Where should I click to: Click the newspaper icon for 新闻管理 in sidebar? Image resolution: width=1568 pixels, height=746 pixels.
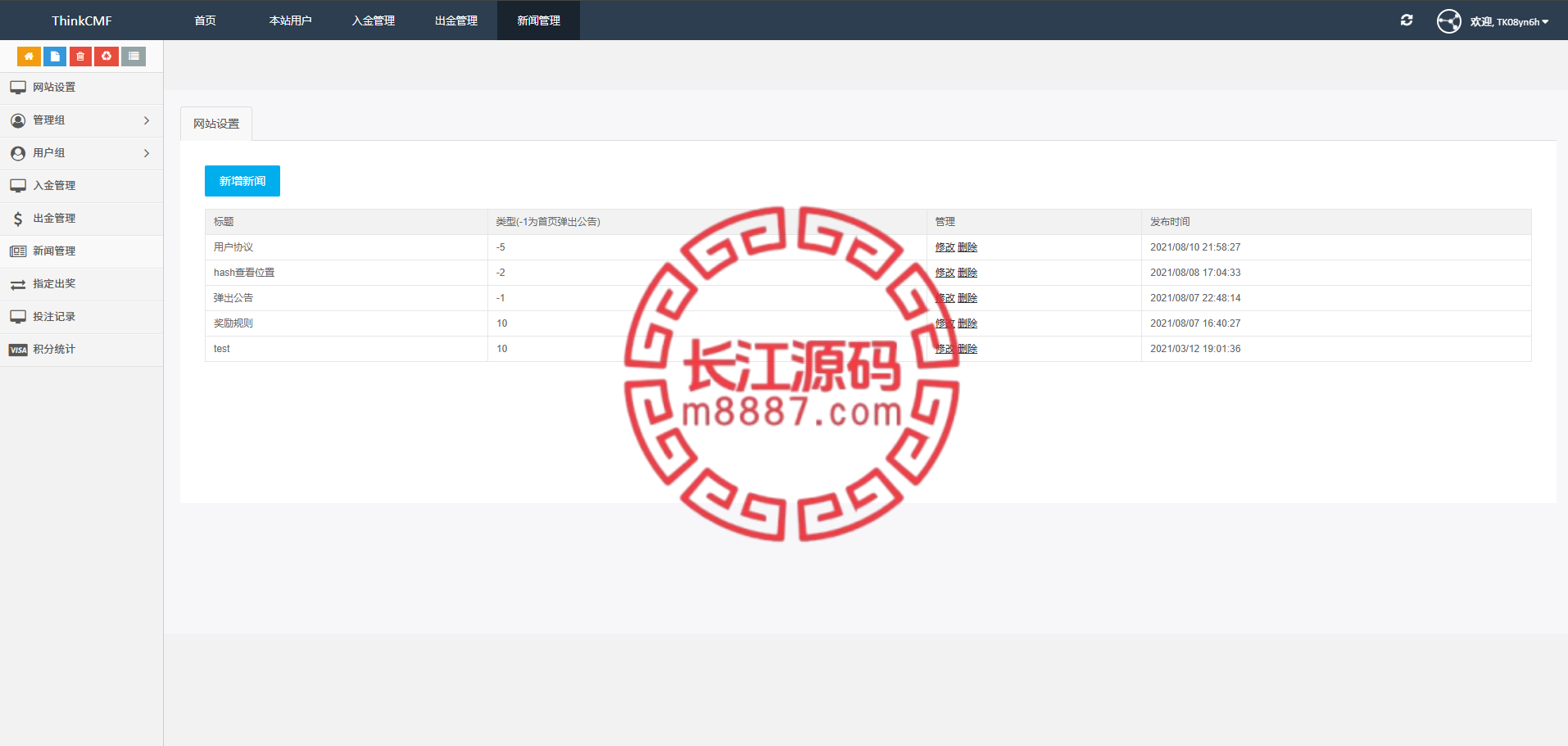pyautogui.click(x=18, y=251)
